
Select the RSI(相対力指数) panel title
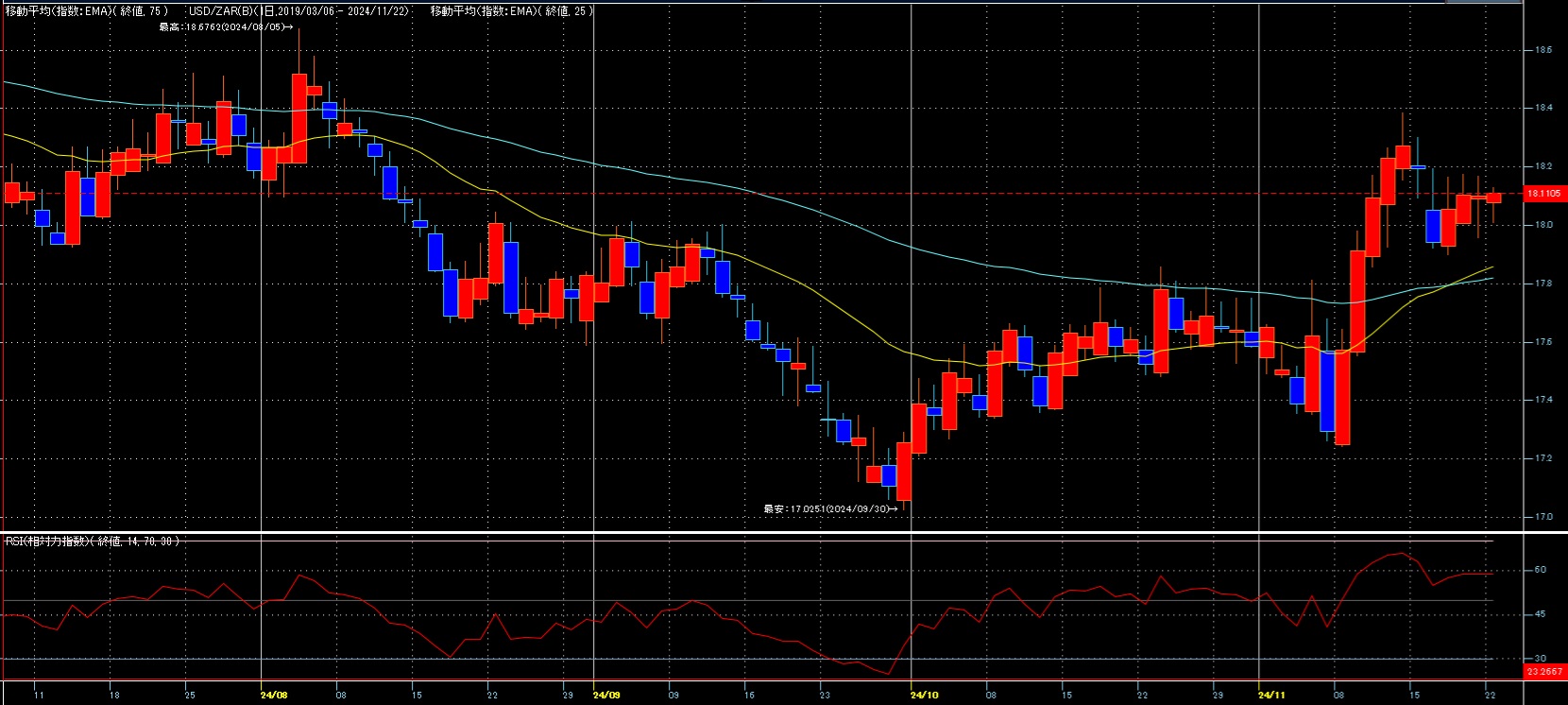click(x=92, y=542)
